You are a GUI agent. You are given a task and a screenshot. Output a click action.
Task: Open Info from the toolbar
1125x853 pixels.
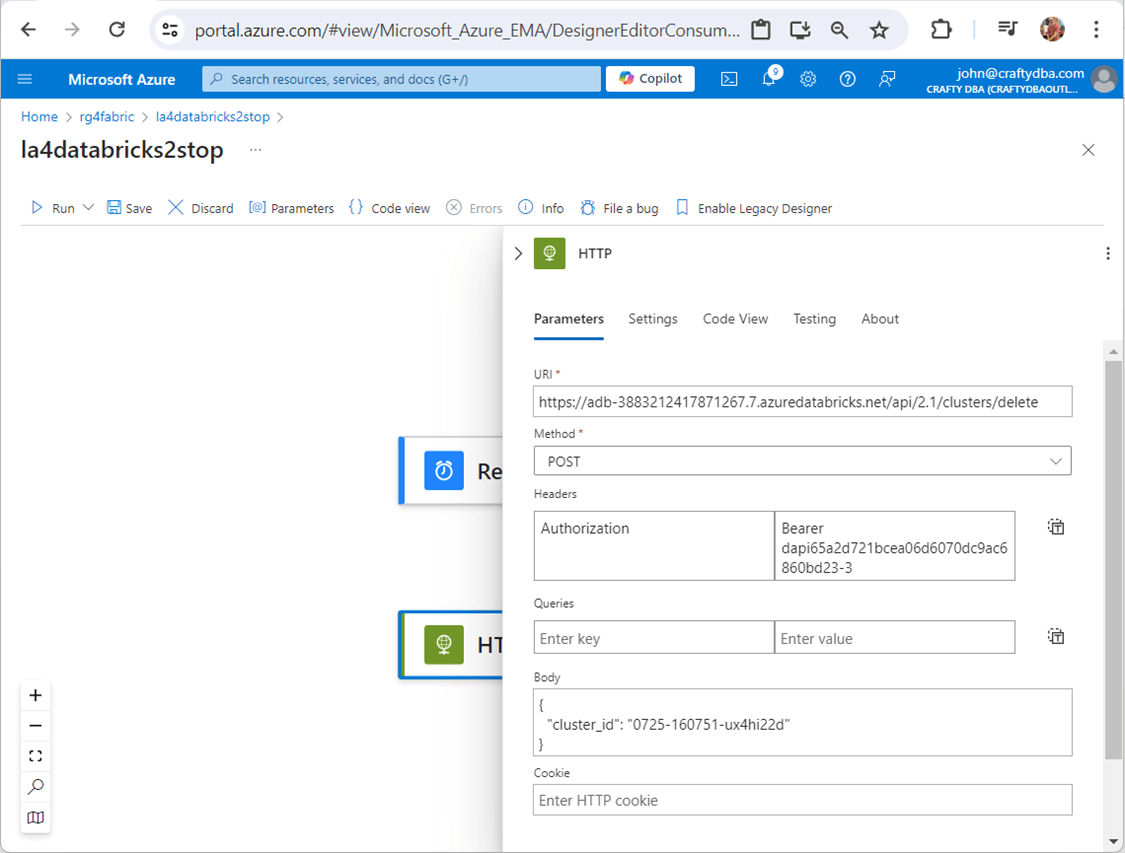[x=540, y=208]
